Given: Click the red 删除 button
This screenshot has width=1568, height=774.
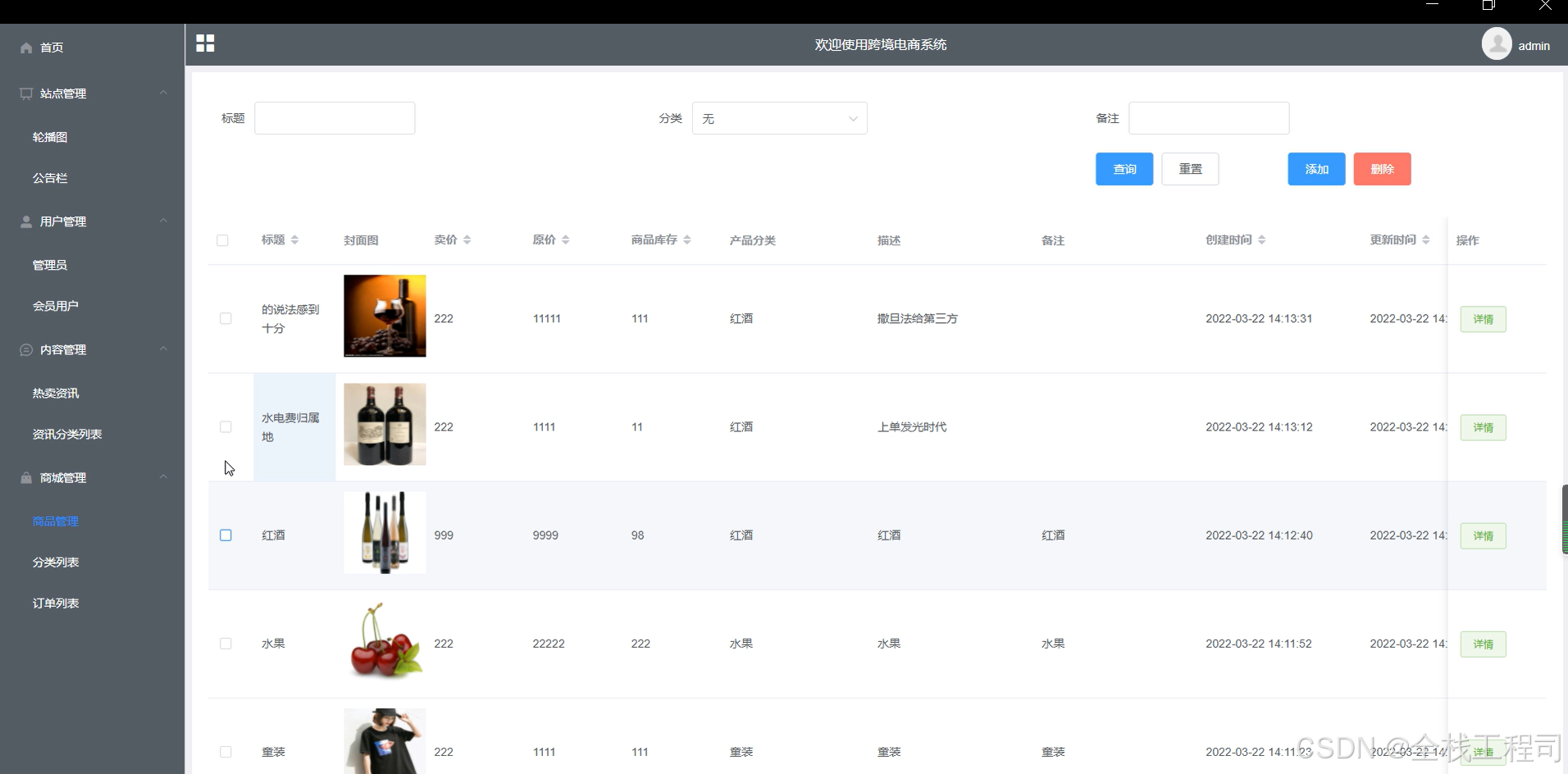Looking at the screenshot, I should coord(1382,169).
